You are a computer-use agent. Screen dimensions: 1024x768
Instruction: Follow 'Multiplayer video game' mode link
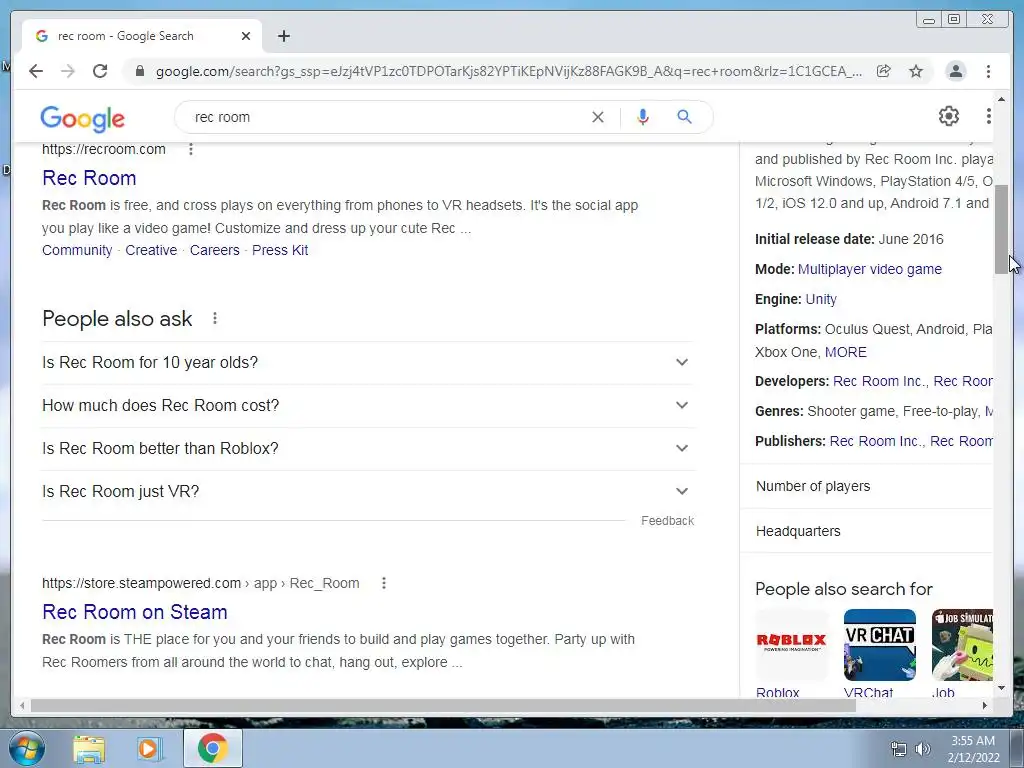[x=869, y=269]
